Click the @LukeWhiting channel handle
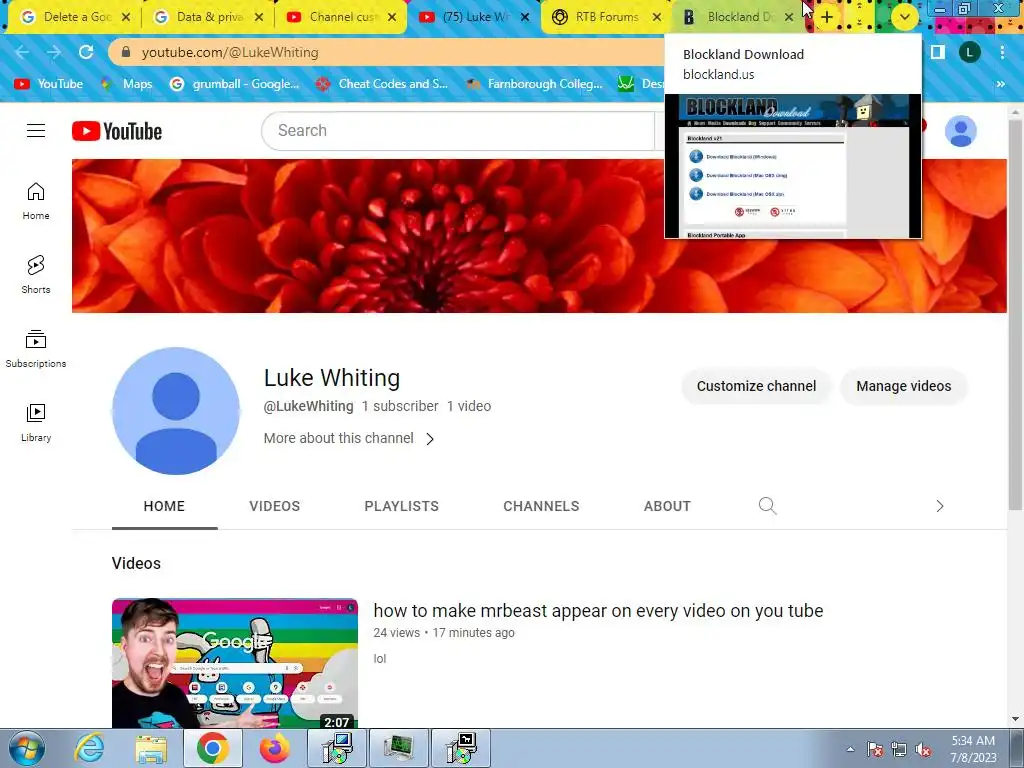Viewport: 1024px width, 768px height. click(x=308, y=406)
